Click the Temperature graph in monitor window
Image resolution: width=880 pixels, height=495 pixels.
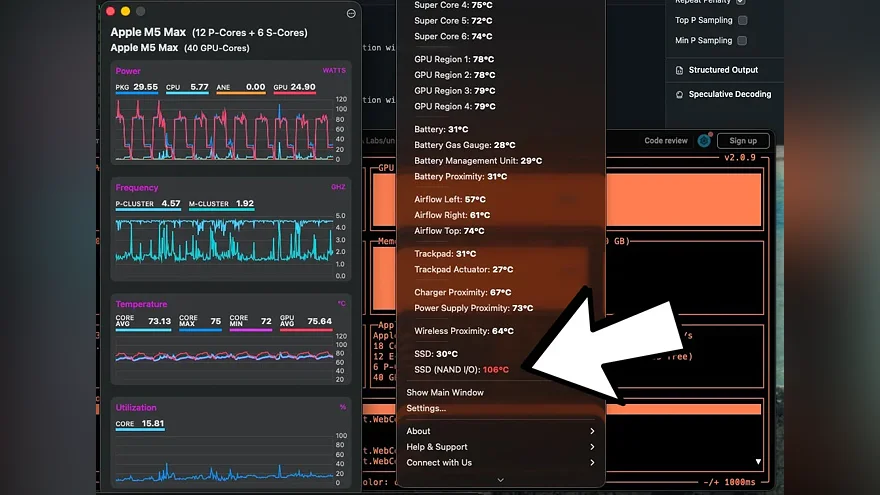[224, 357]
